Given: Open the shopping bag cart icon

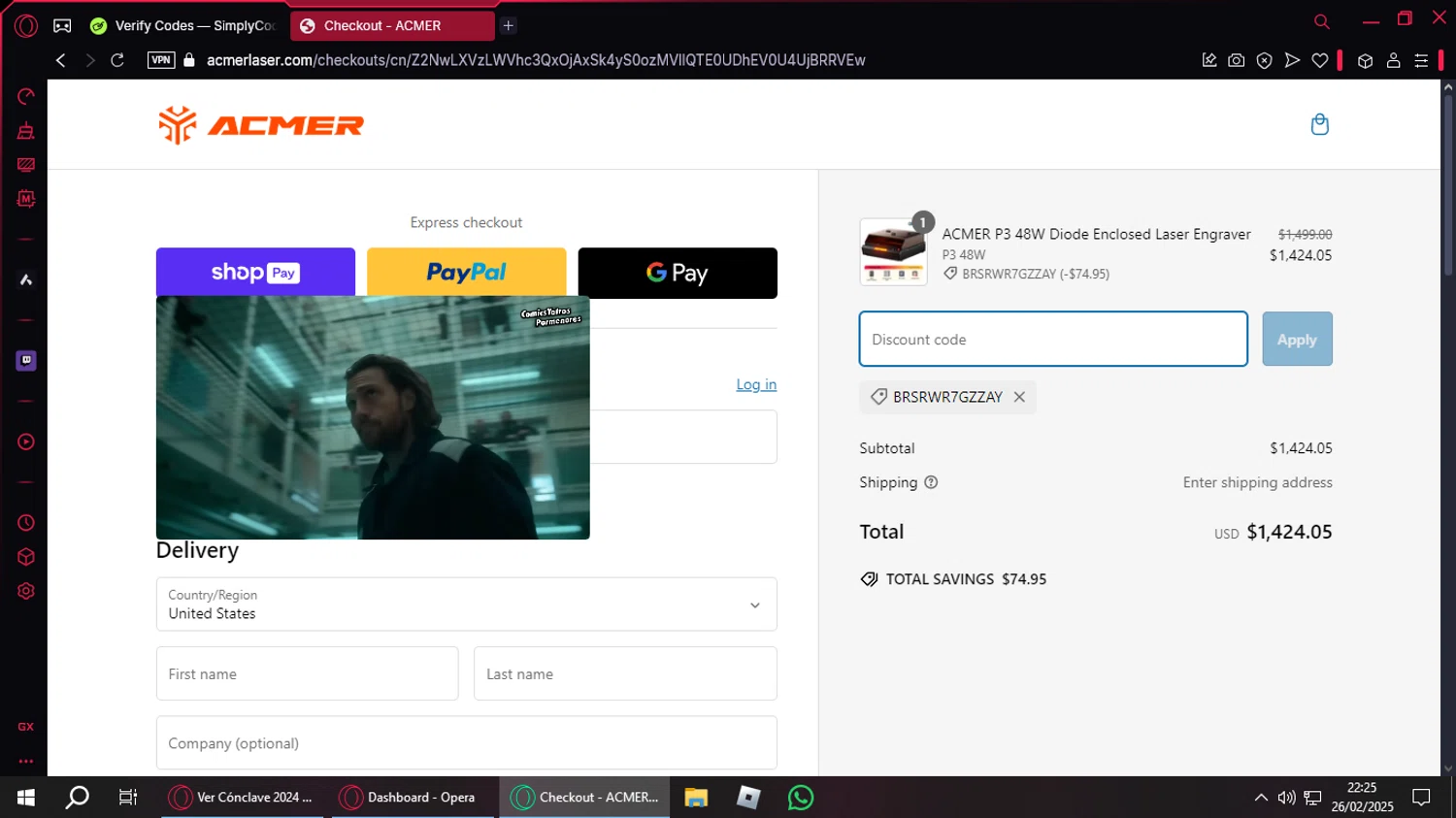Looking at the screenshot, I should tap(1319, 124).
